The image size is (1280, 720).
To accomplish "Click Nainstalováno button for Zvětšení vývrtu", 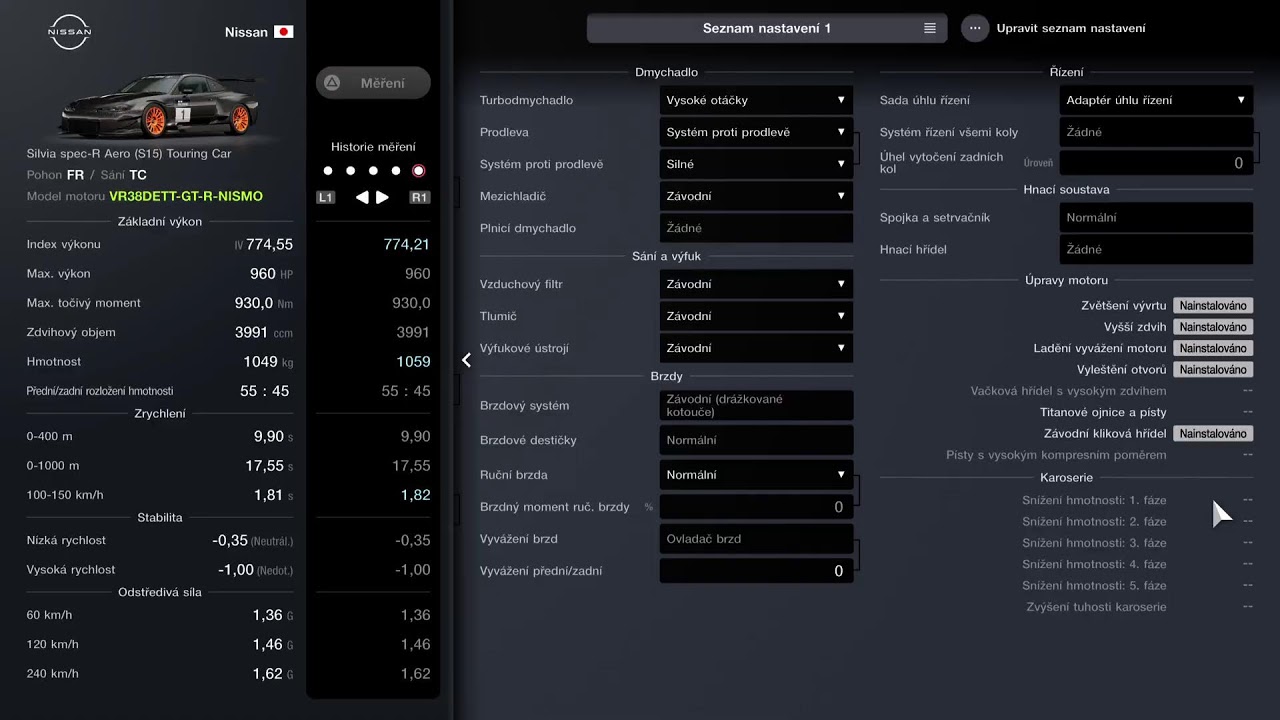I will tap(1213, 306).
